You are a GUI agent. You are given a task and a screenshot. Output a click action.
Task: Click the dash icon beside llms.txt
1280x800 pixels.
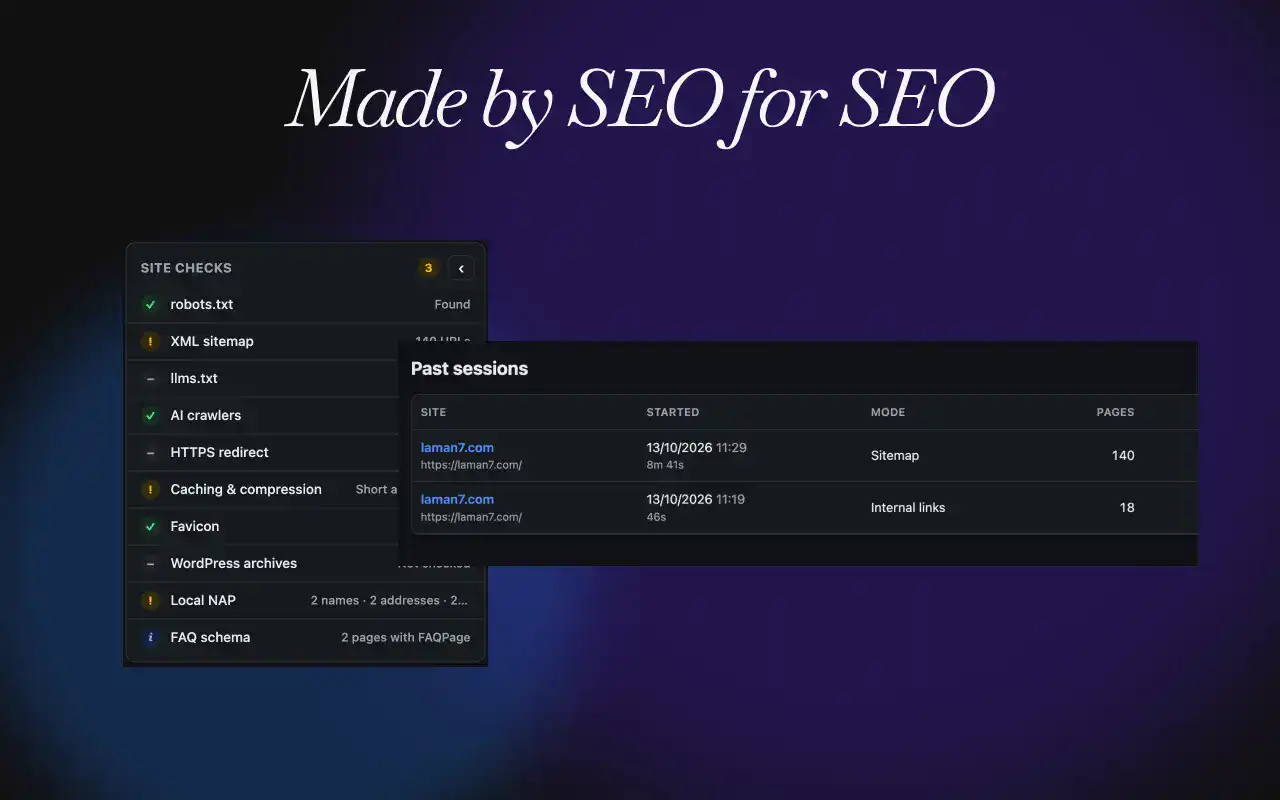click(151, 378)
